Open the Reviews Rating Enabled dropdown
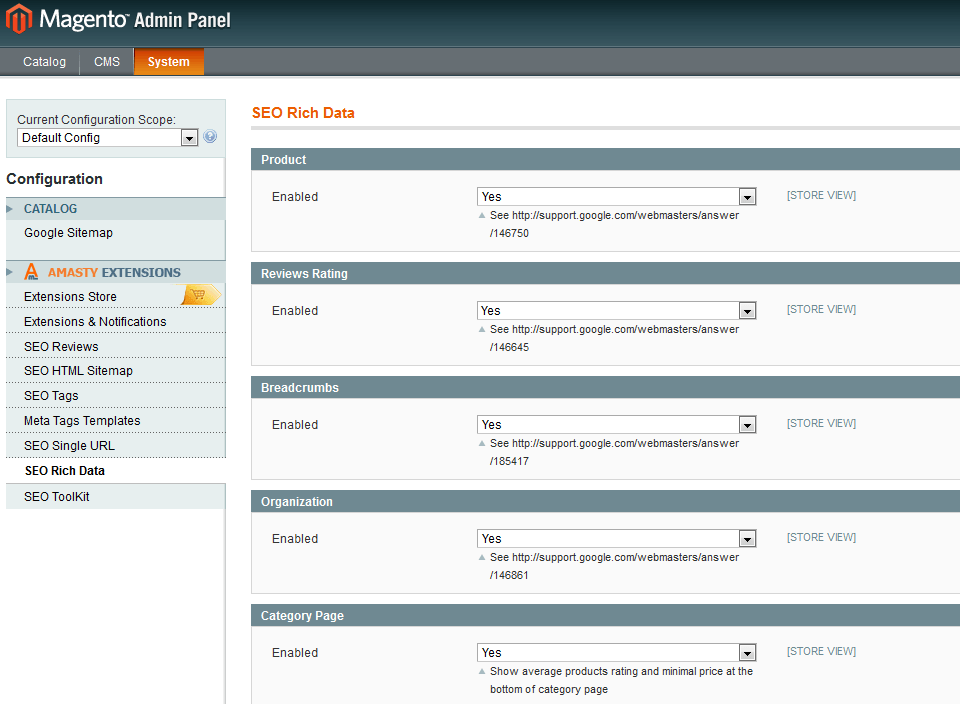This screenshot has height=704, width=960. pyautogui.click(x=747, y=310)
